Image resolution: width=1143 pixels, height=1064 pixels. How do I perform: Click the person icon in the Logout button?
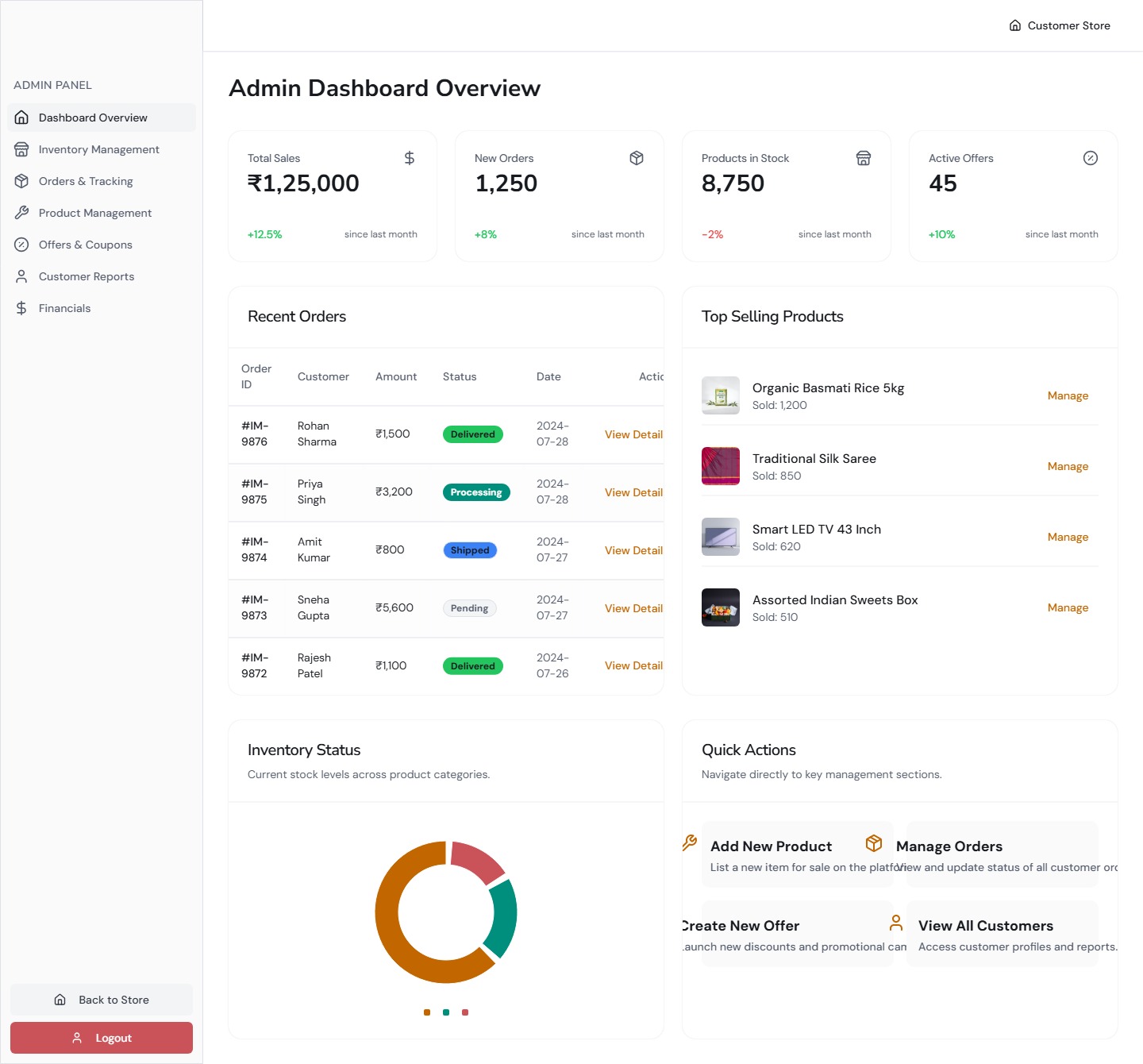coord(77,1038)
